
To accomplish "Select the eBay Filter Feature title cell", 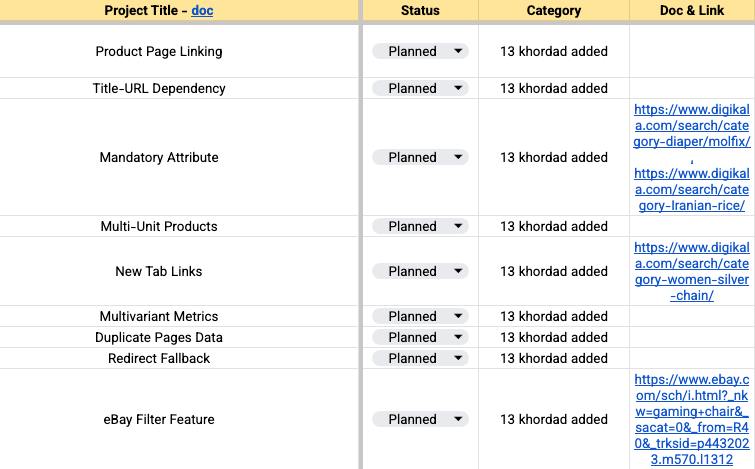I will [159, 420].
